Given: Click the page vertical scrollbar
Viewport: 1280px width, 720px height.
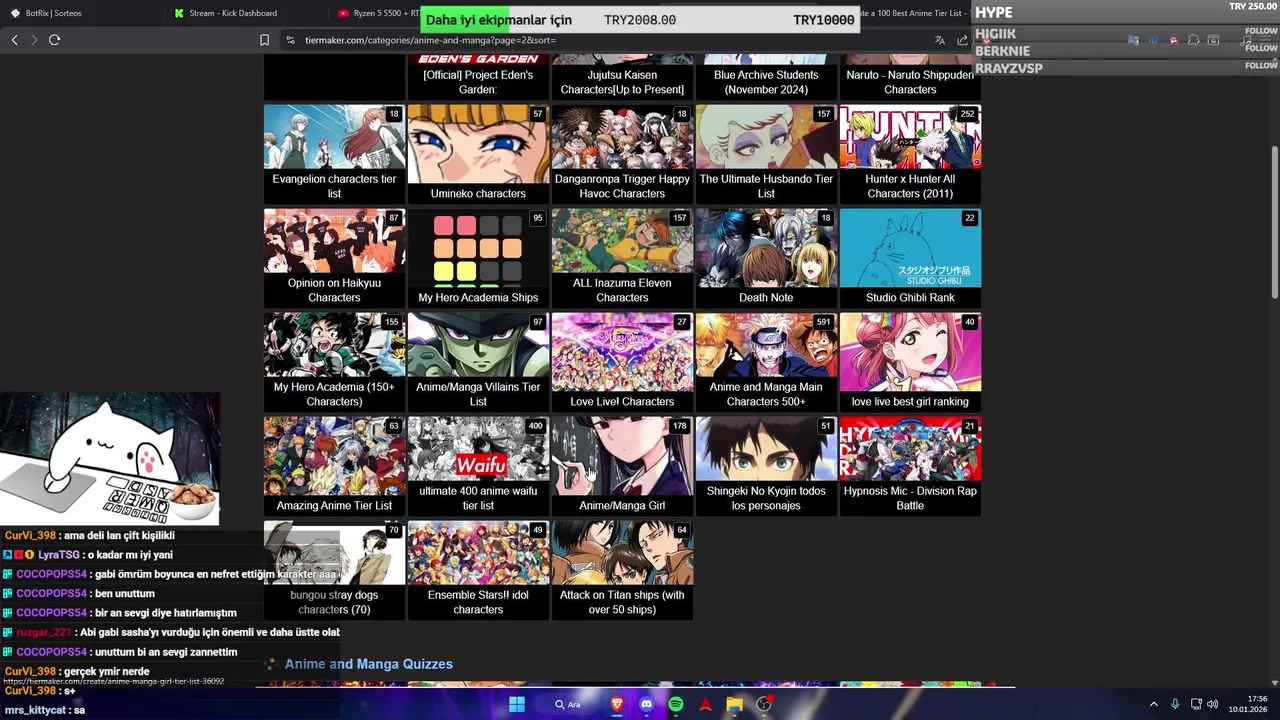Looking at the screenshot, I should 1274,222.
